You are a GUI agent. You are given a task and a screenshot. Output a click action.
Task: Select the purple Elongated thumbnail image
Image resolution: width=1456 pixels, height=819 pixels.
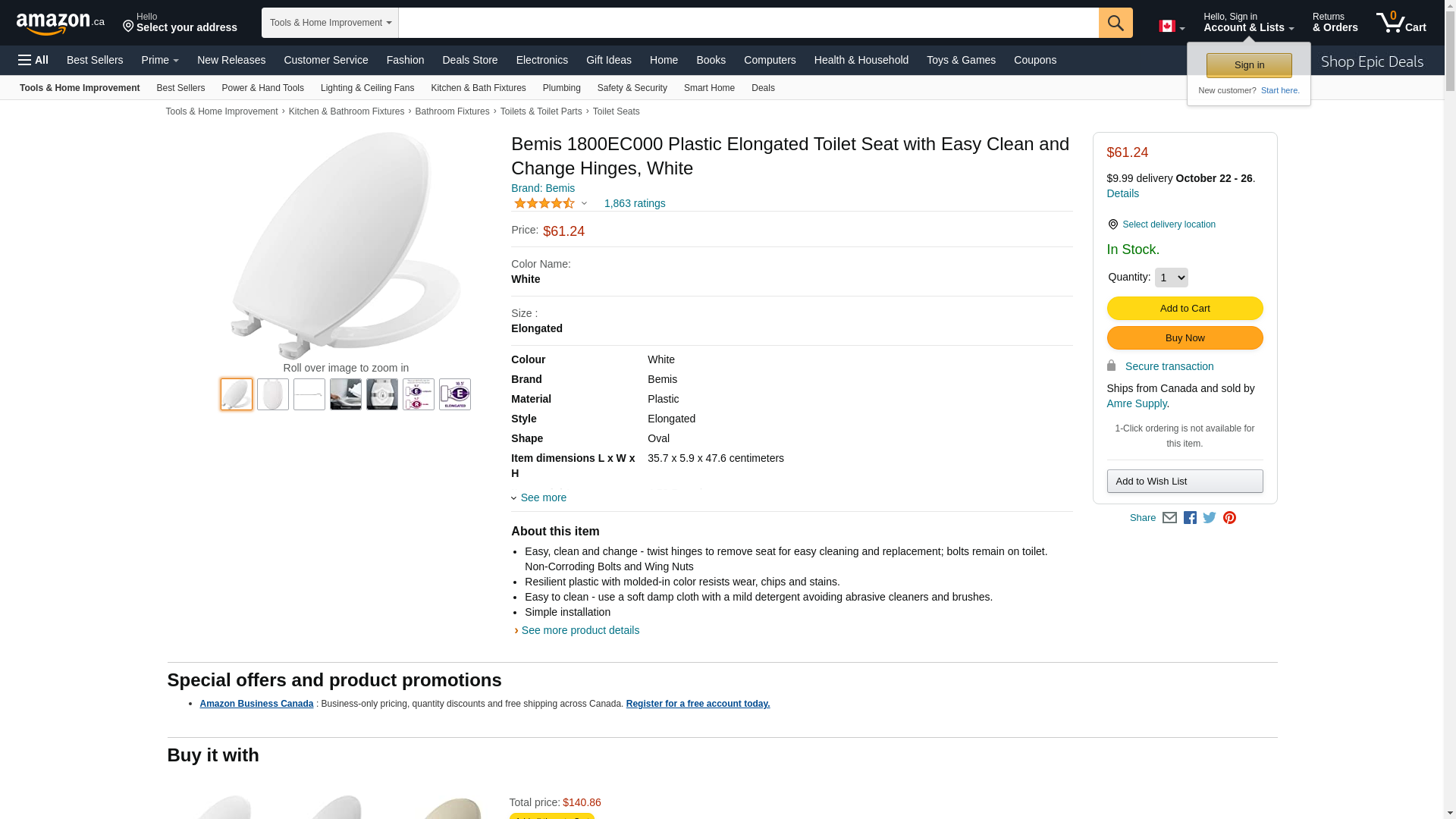point(455,394)
